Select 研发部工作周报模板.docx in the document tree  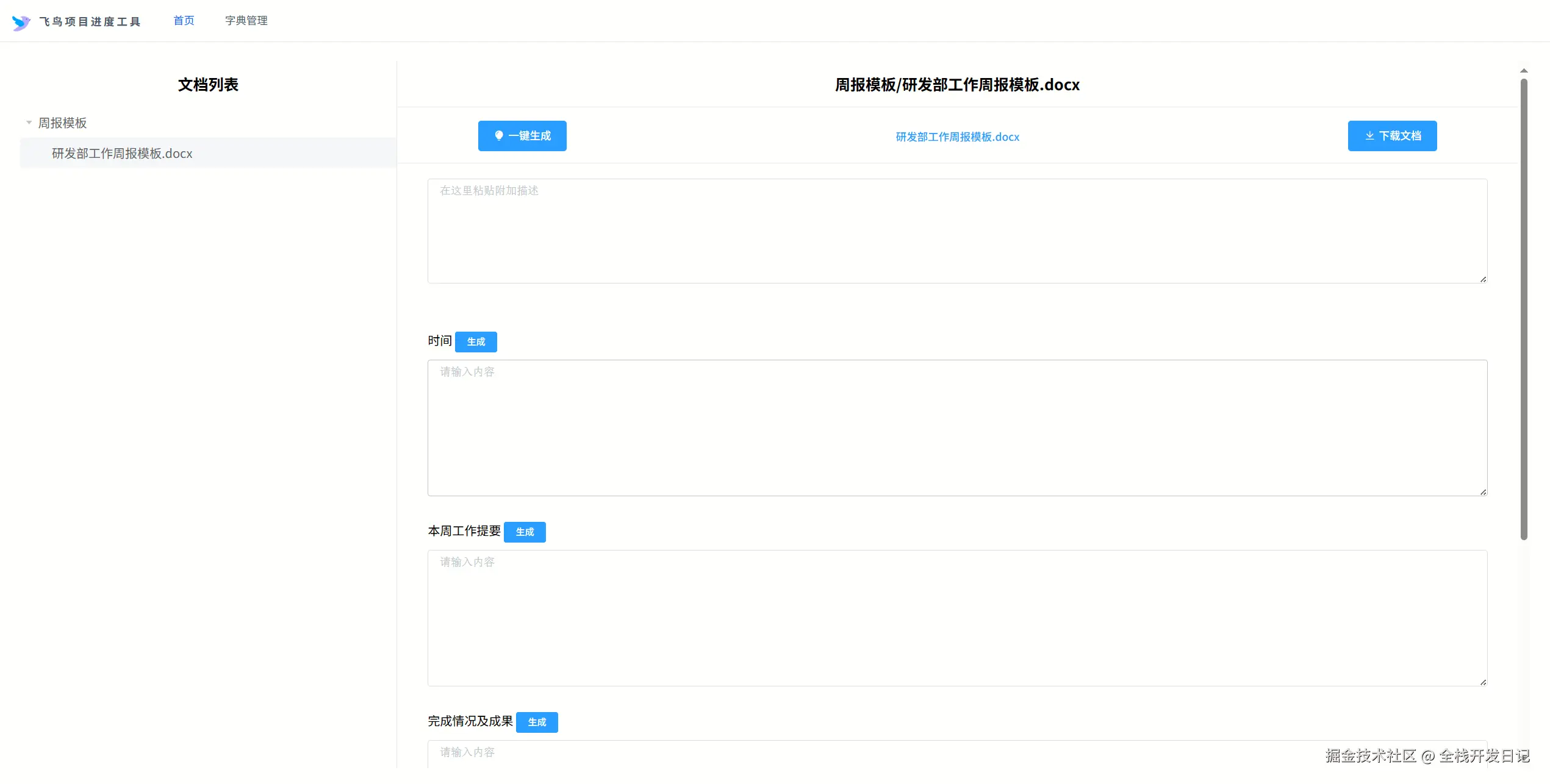coord(122,153)
